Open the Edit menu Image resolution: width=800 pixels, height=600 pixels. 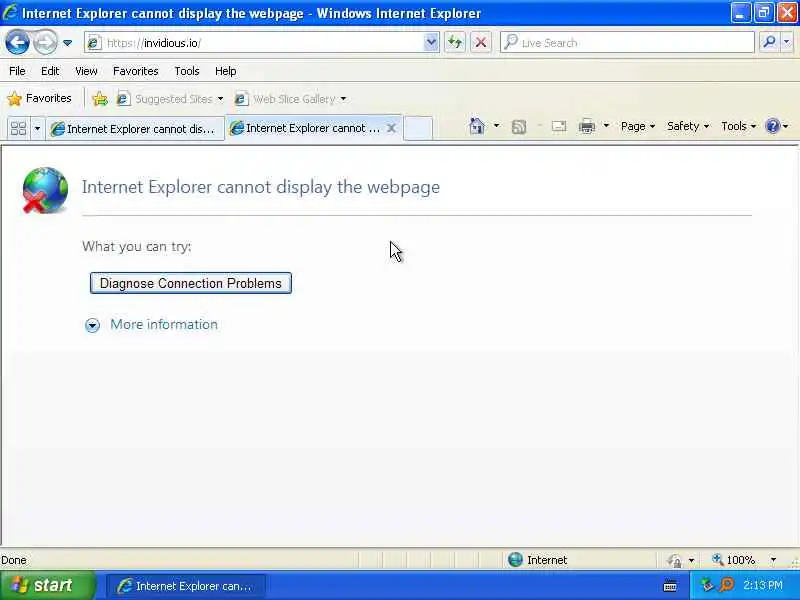click(x=50, y=71)
